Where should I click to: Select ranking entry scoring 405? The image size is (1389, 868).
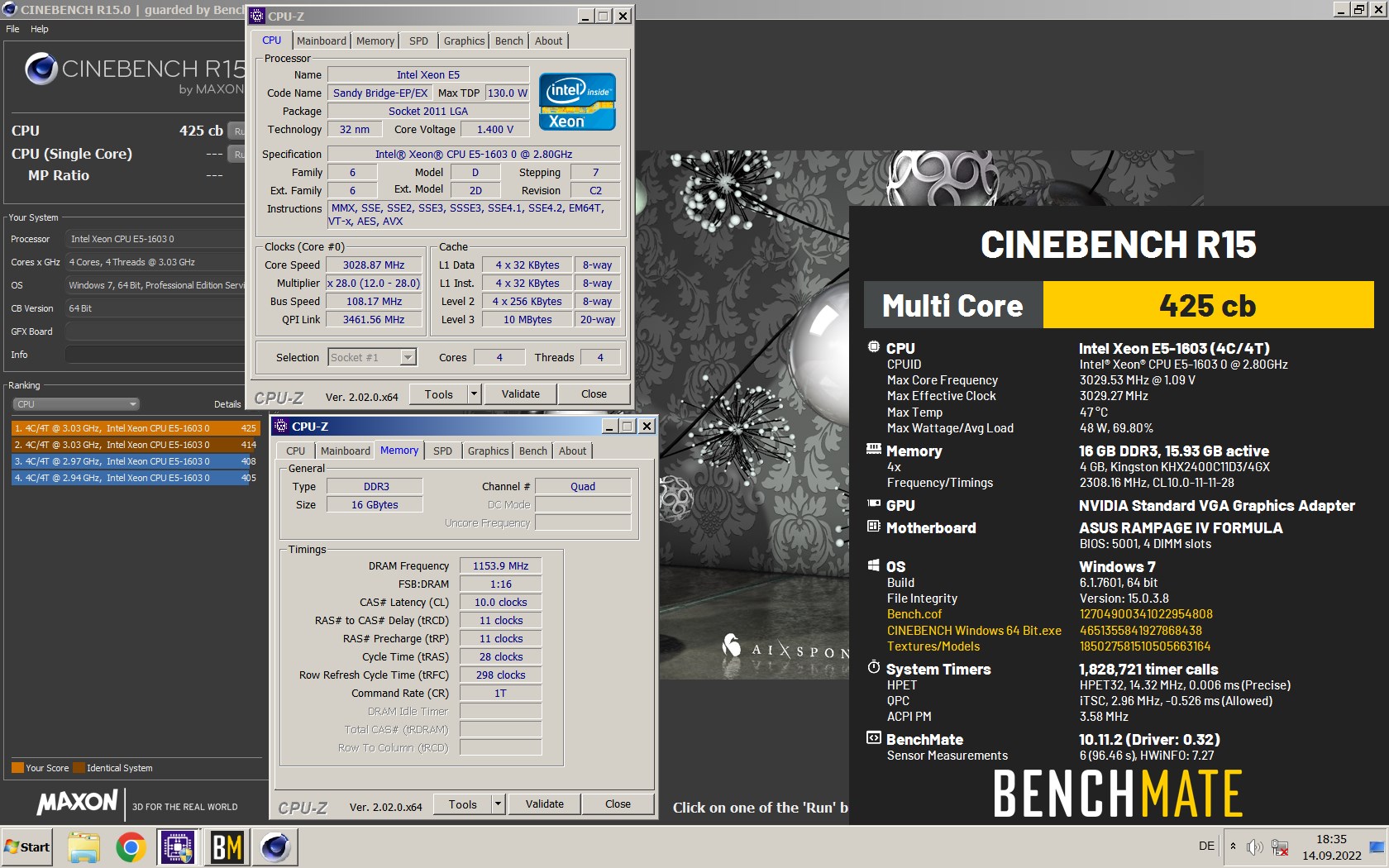click(136, 478)
